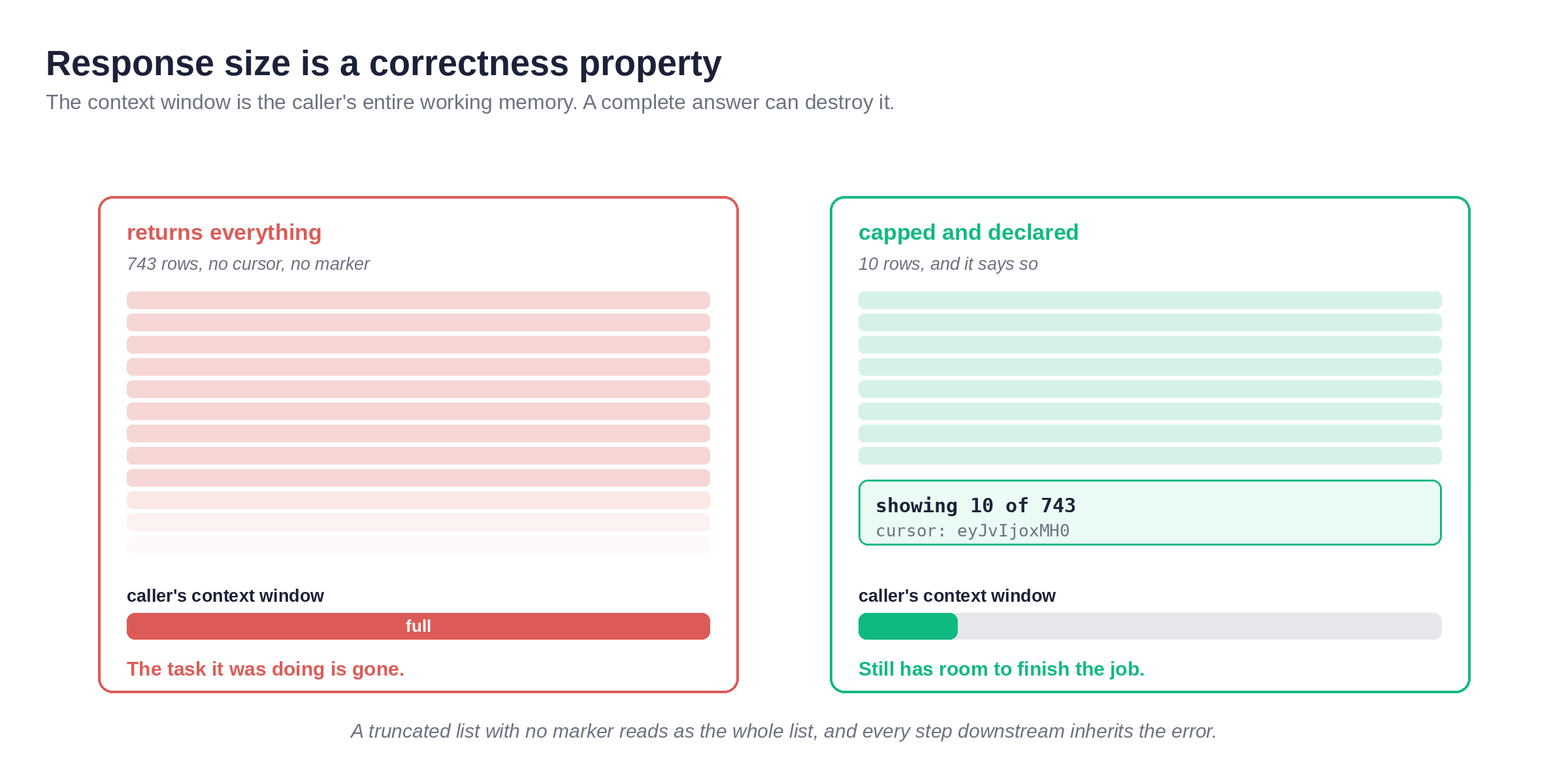This screenshot has width=1568, height=771.
Task: Click 'The task it was doing is gone.'
Action: coord(265,669)
